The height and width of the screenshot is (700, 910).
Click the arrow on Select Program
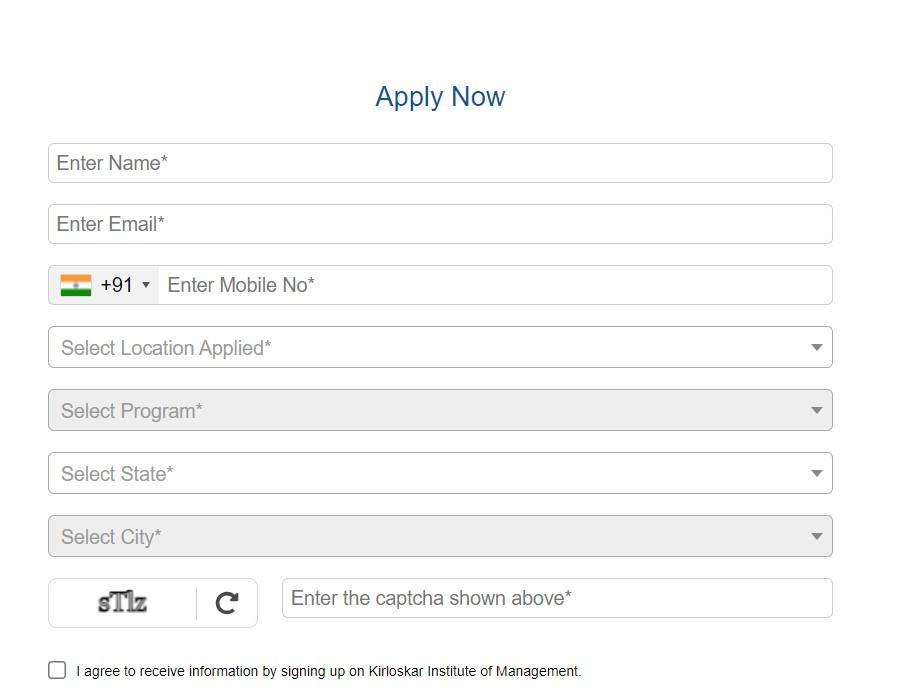click(x=816, y=411)
